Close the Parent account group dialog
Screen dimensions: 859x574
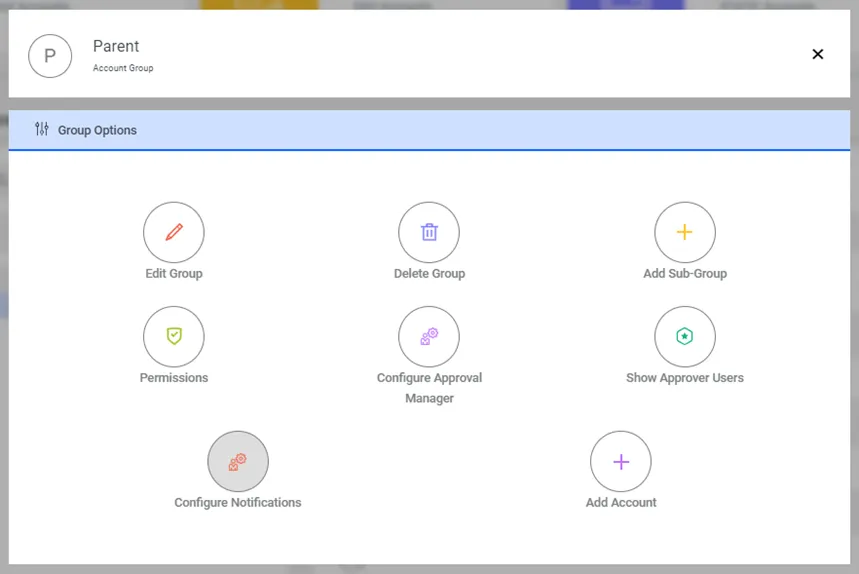pos(817,54)
